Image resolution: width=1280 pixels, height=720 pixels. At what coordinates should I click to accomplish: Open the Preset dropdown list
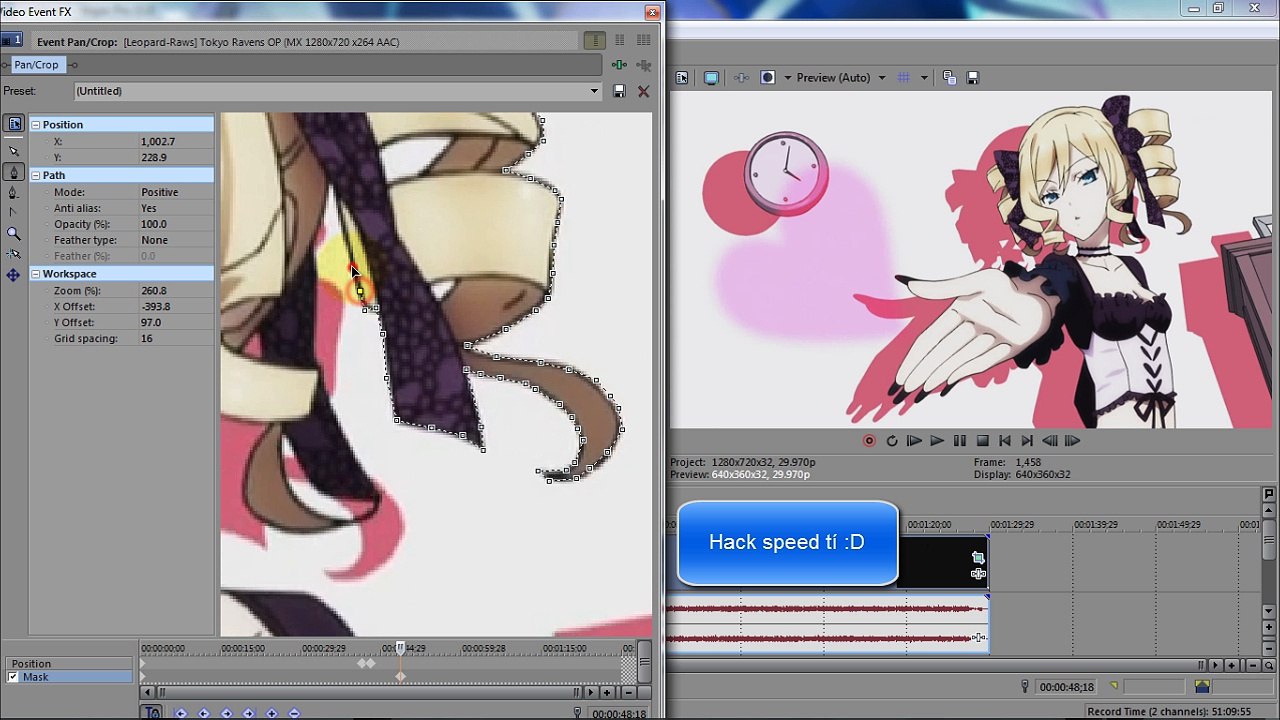594,91
